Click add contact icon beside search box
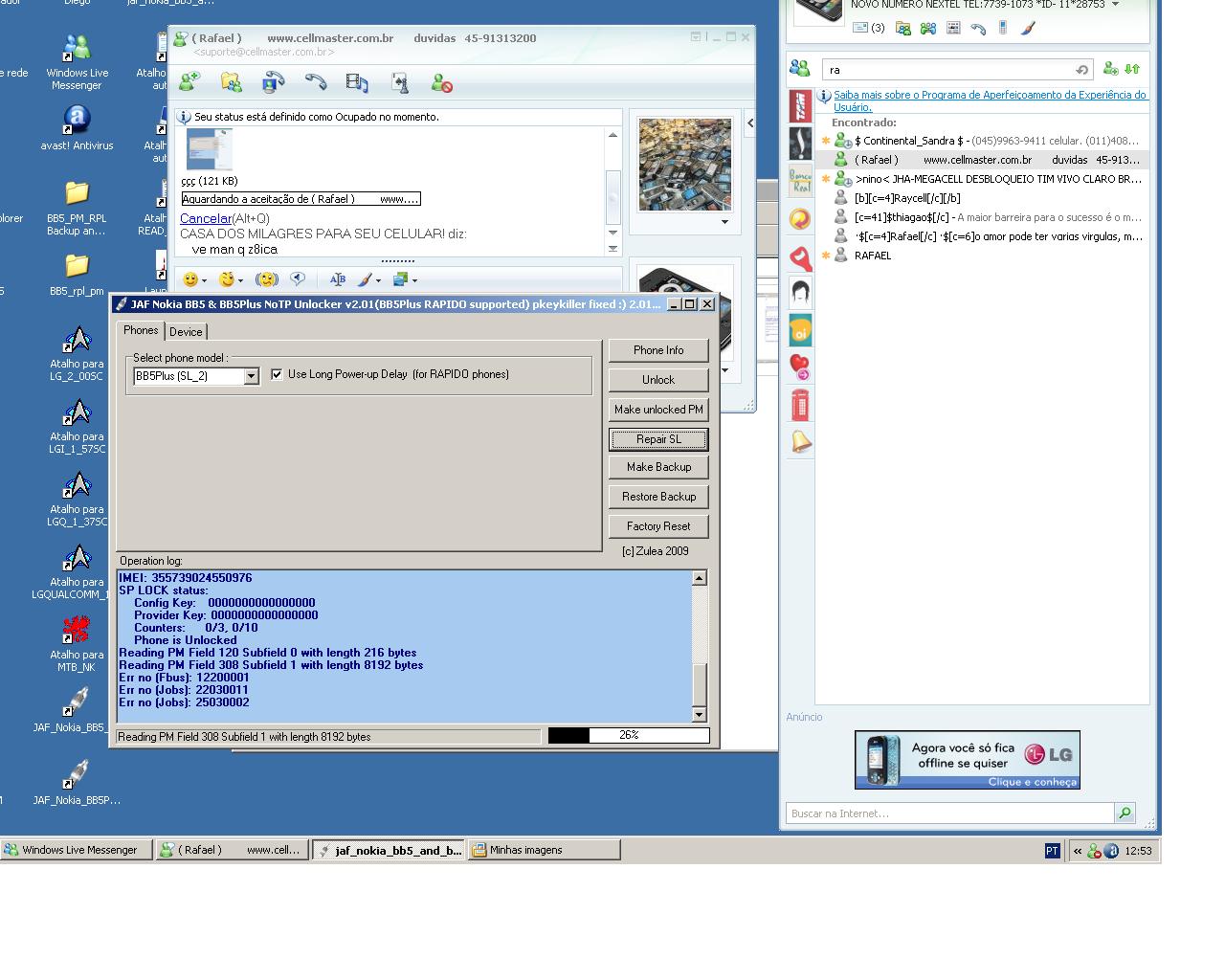This screenshot has height=980, width=1225. pyautogui.click(x=1110, y=69)
